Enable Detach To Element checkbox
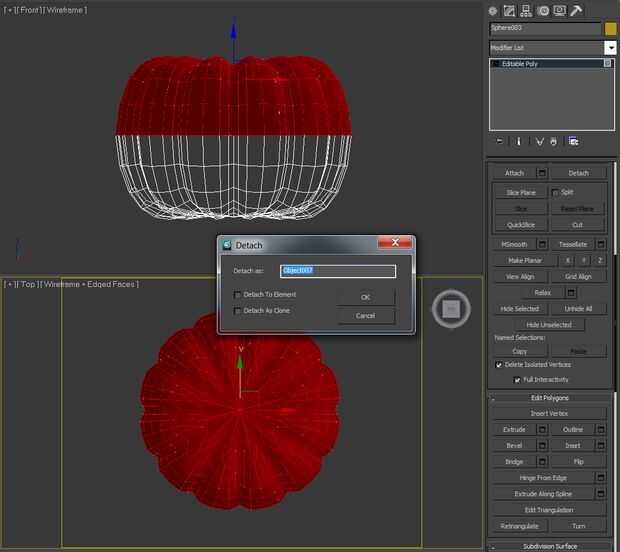This screenshot has width=620, height=552. (237, 295)
